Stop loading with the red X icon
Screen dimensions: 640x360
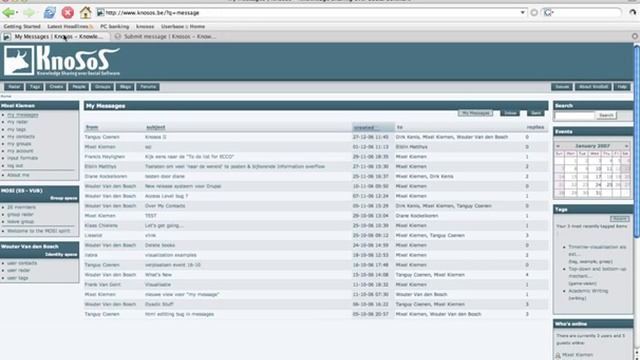[68, 13]
